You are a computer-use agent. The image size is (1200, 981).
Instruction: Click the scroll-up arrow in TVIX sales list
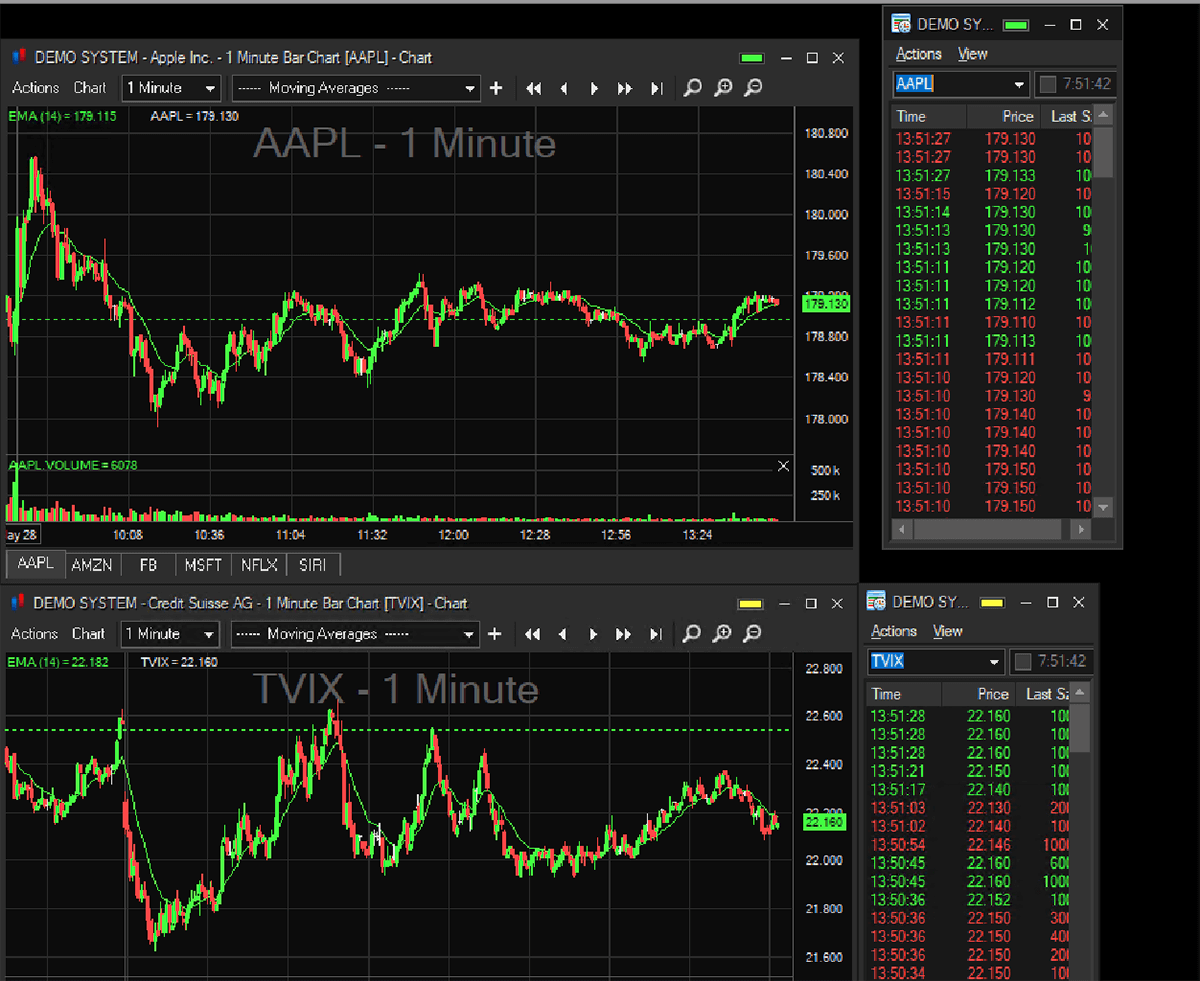point(1079,693)
